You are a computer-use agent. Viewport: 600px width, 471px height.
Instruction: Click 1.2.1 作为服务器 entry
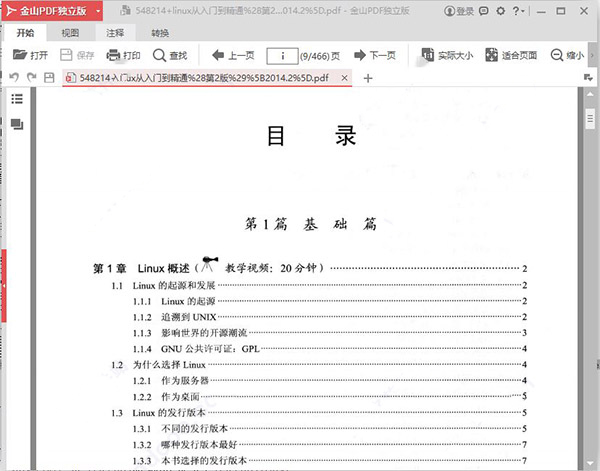click(x=330, y=381)
